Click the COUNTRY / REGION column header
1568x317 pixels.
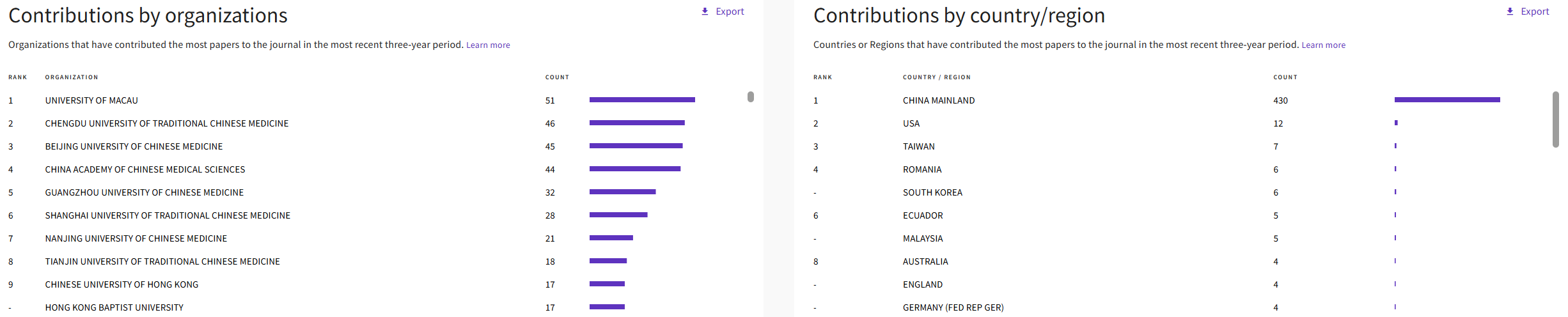click(937, 77)
